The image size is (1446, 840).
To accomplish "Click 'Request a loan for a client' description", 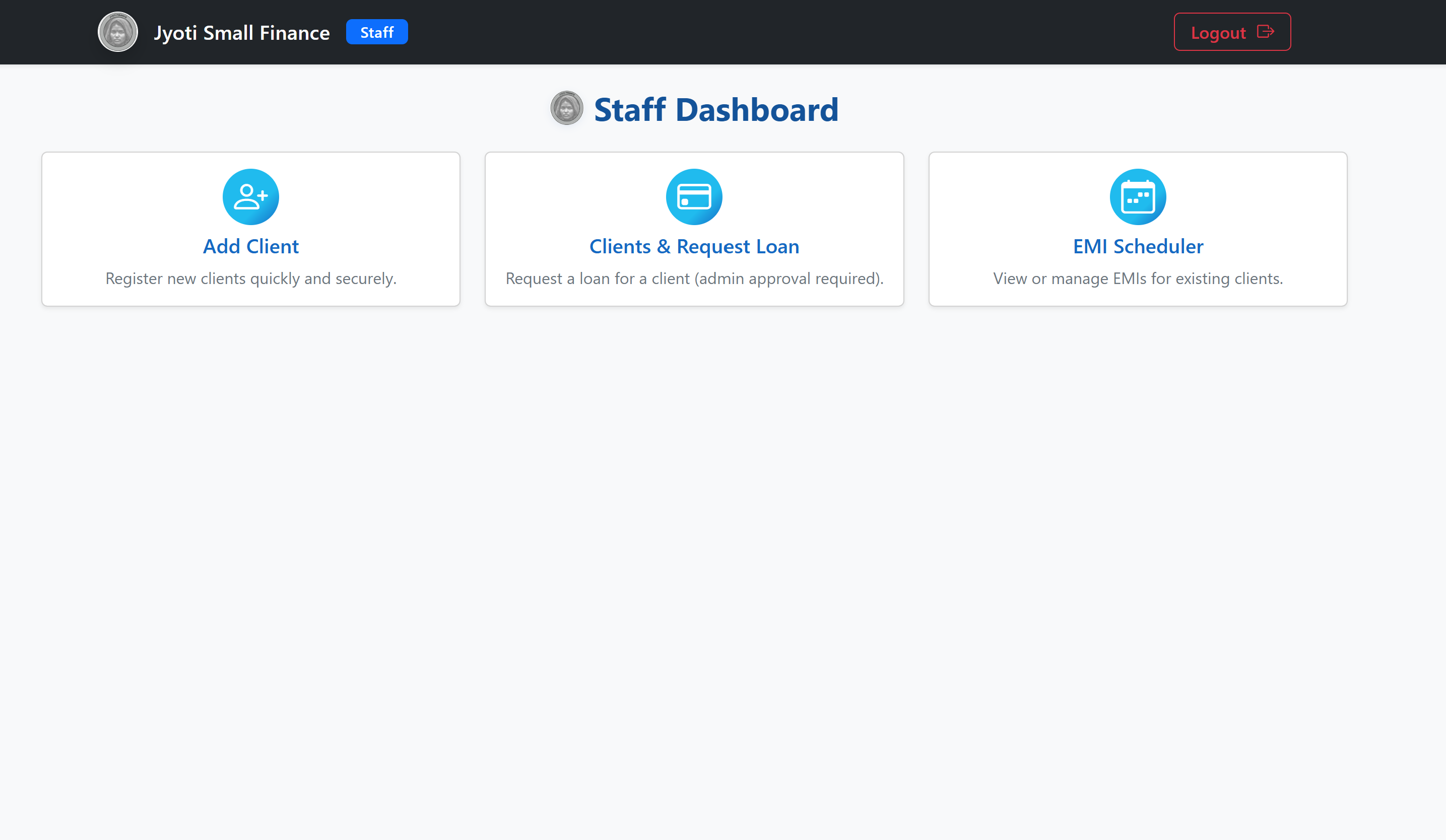I will [x=694, y=278].
